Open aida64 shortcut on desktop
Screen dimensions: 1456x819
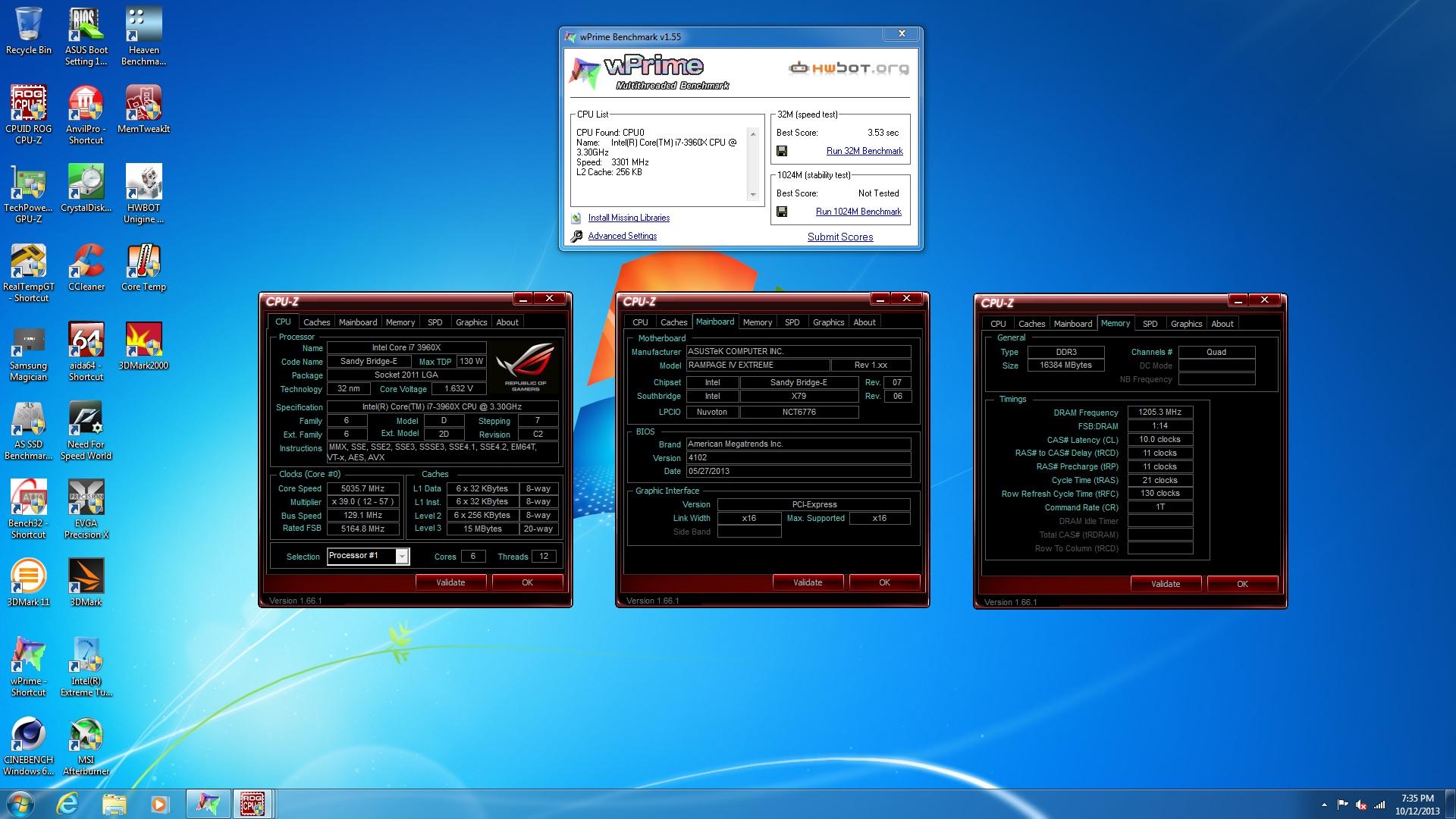tap(86, 351)
